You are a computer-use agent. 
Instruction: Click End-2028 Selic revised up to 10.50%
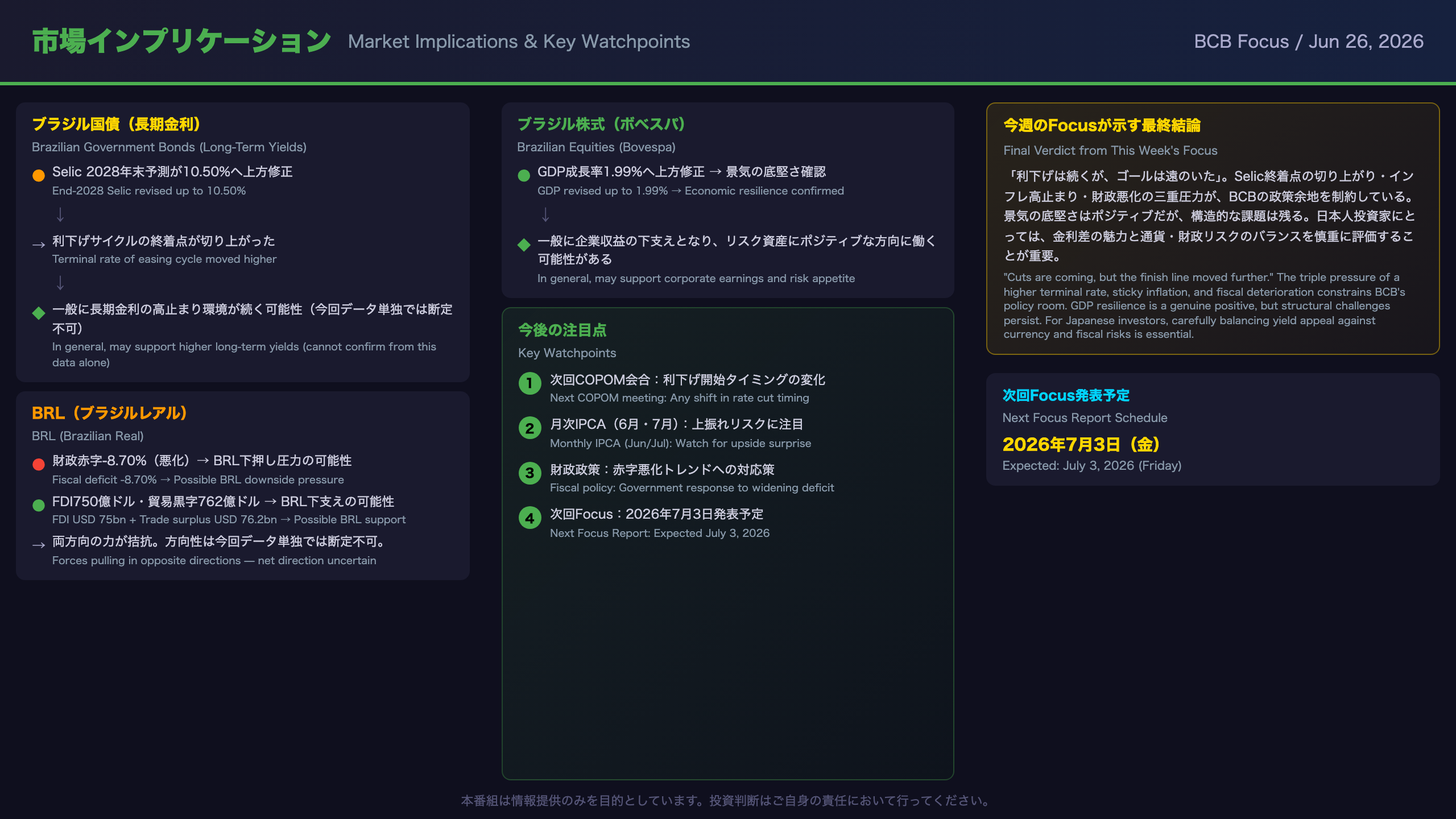149,191
